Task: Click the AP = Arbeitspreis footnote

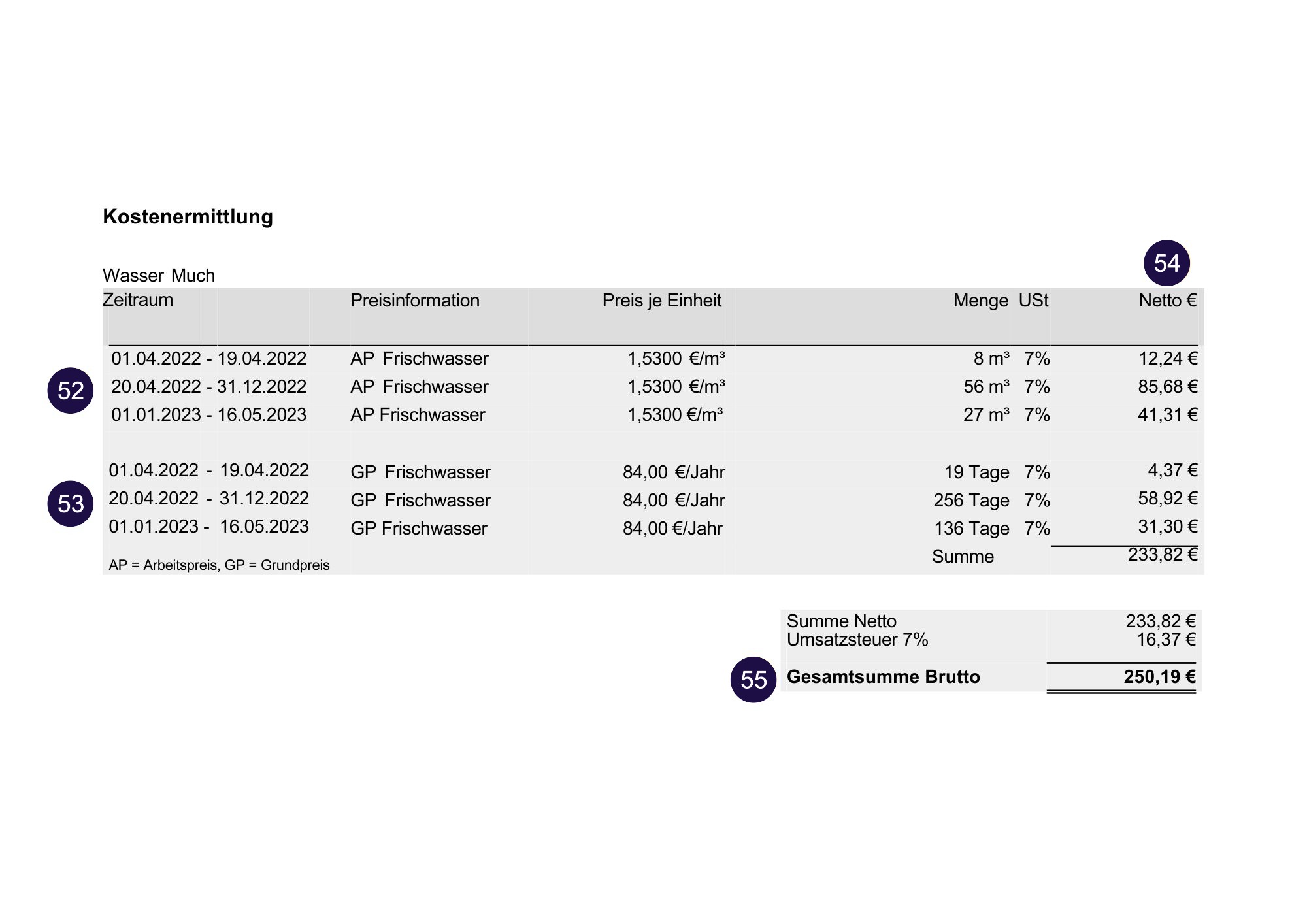Action: [219, 565]
